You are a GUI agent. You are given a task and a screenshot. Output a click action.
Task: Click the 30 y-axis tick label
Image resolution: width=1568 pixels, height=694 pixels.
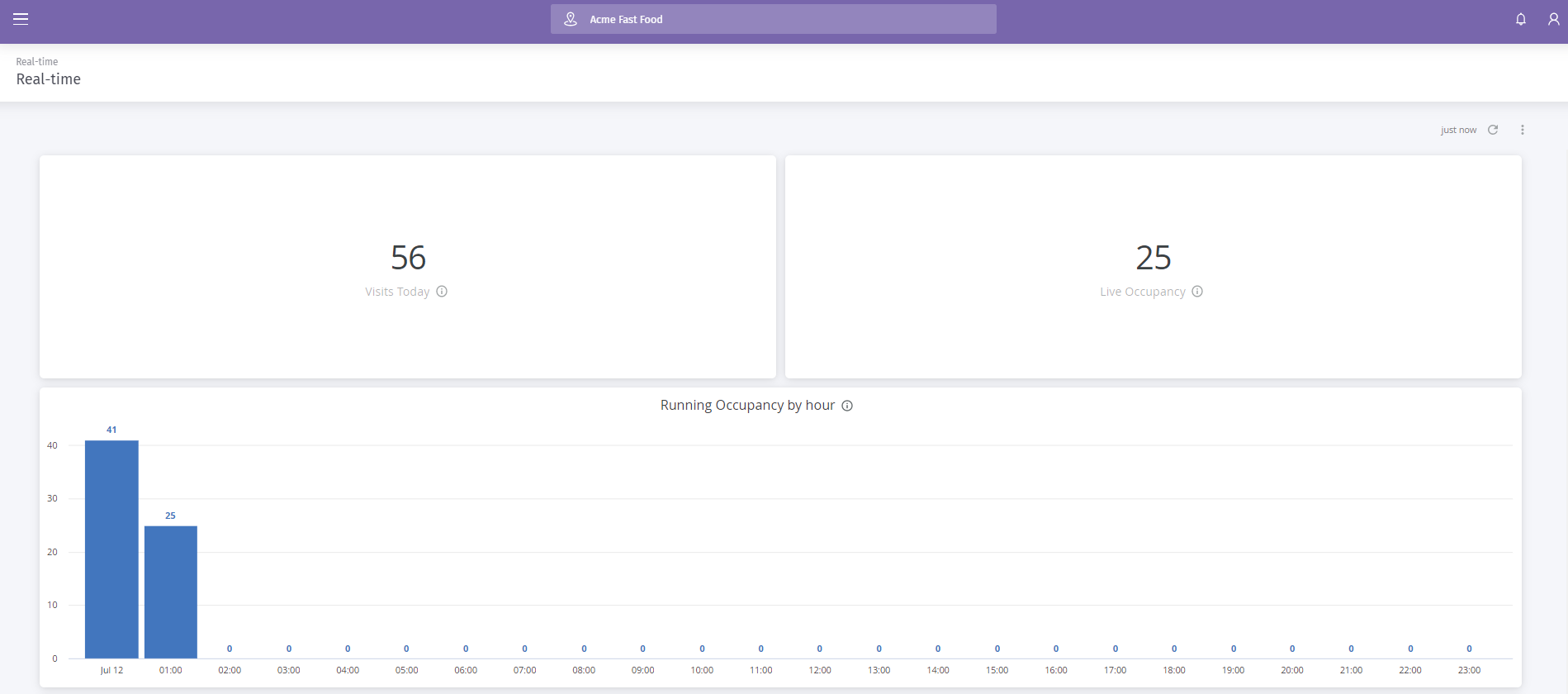point(52,498)
